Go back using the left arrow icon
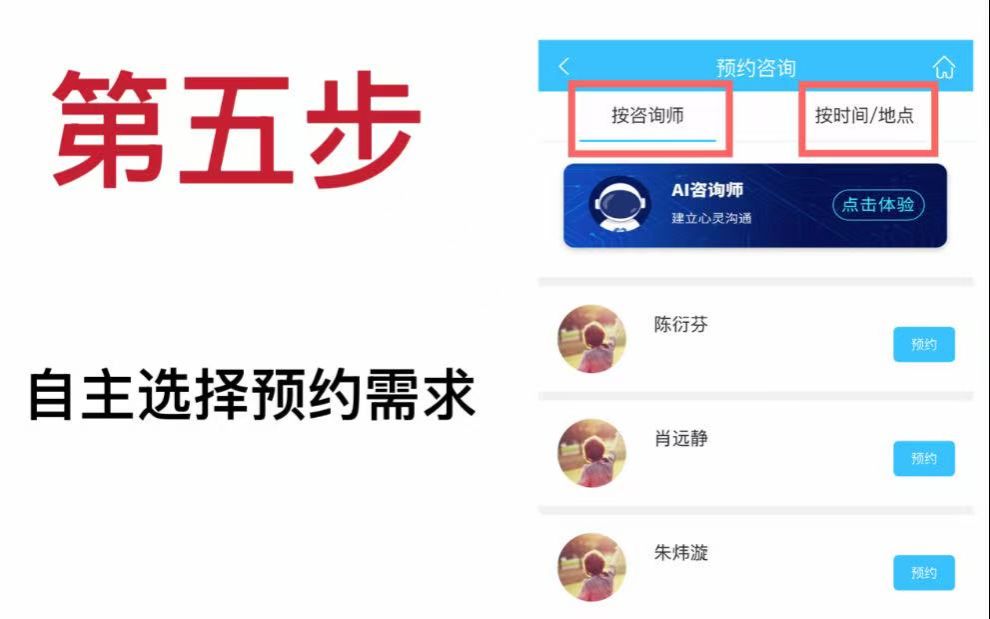 (564, 66)
